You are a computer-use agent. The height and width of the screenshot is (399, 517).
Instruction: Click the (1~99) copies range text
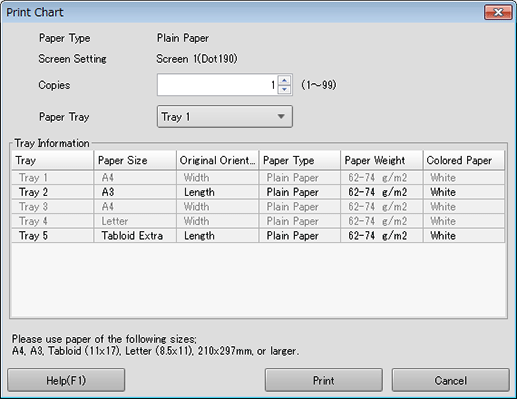click(319, 85)
